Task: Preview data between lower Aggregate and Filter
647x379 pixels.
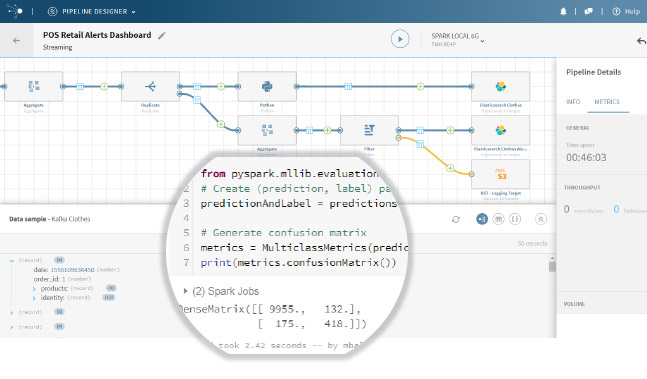Action: click(x=309, y=130)
